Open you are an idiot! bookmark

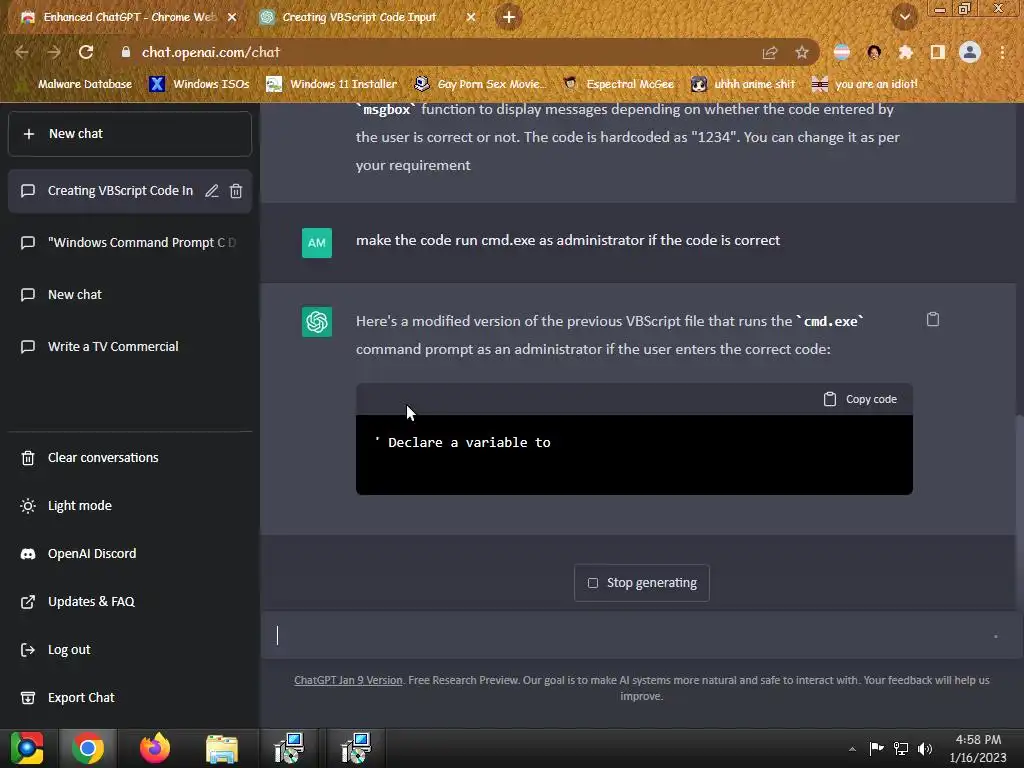pos(865,84)
